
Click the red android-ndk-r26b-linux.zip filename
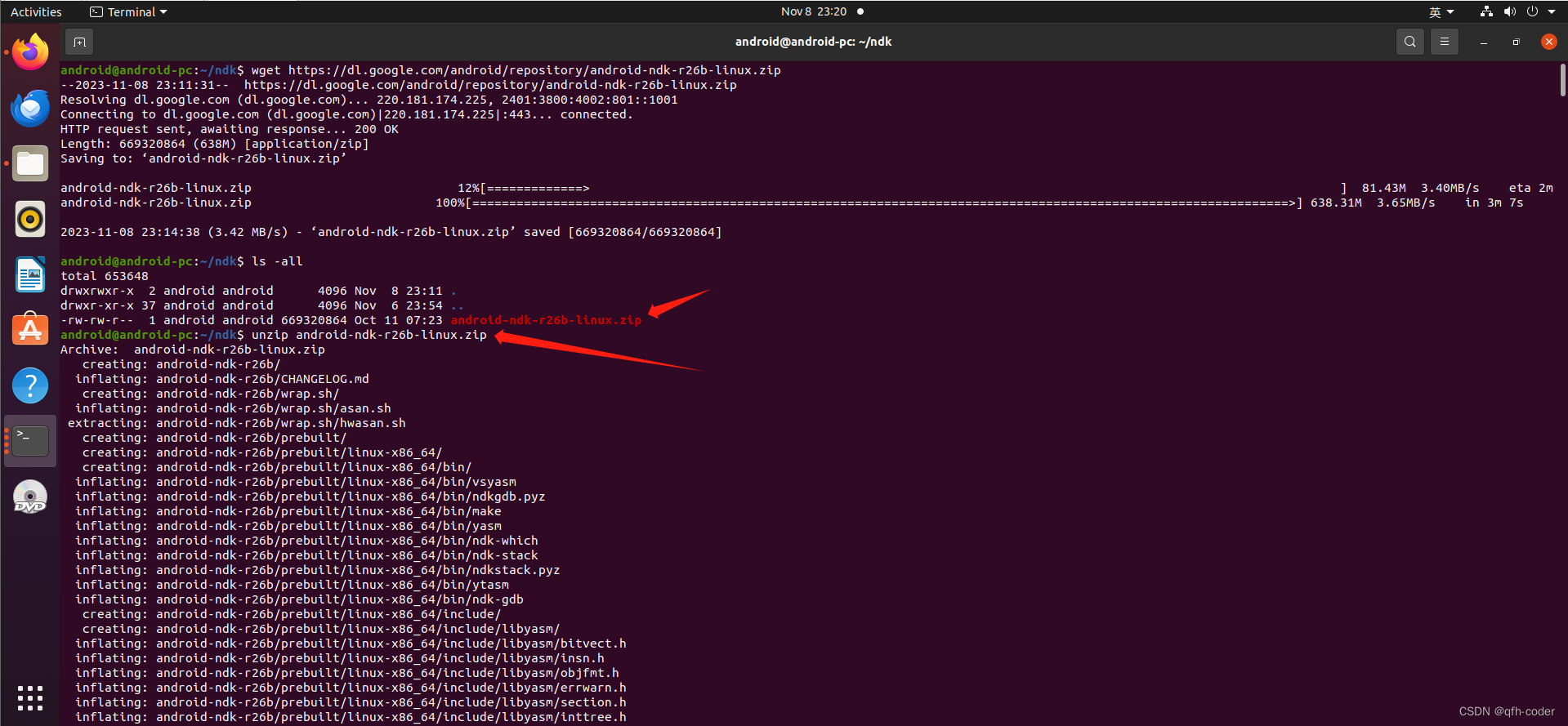[546, 320]
